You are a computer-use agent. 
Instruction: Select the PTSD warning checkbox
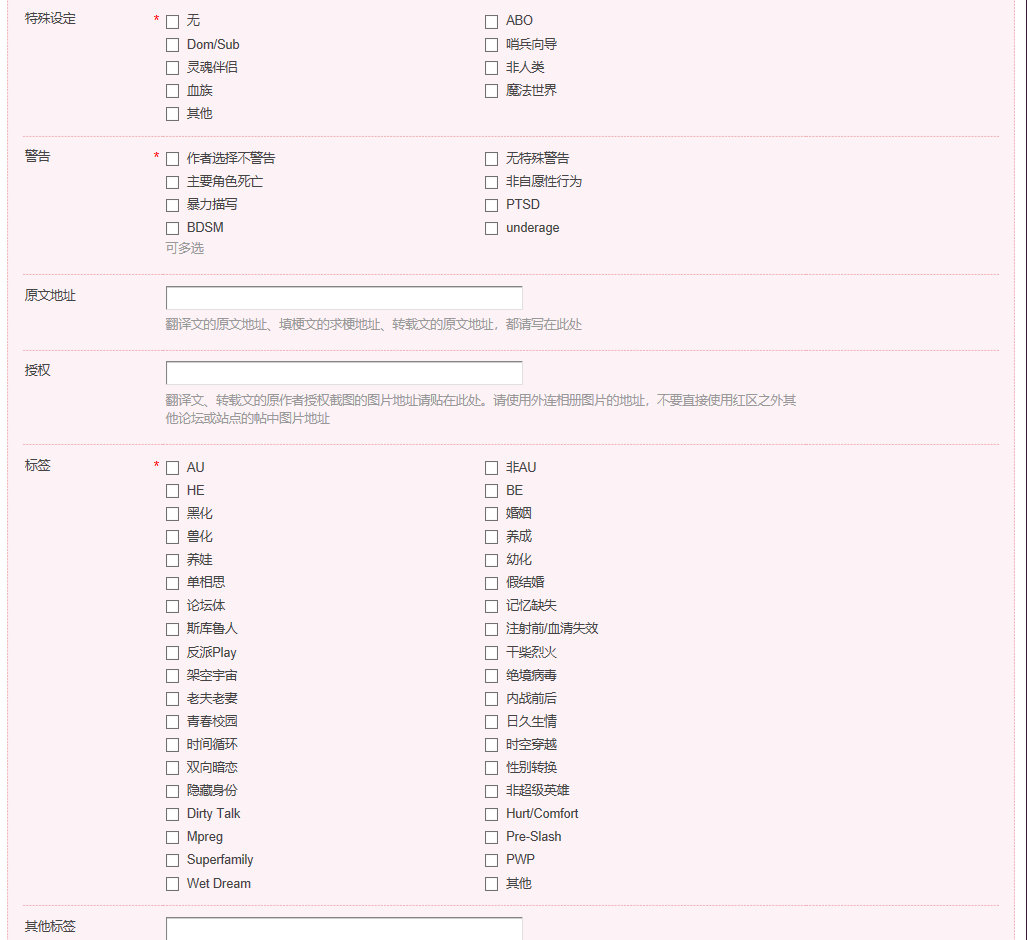[491, 205]
